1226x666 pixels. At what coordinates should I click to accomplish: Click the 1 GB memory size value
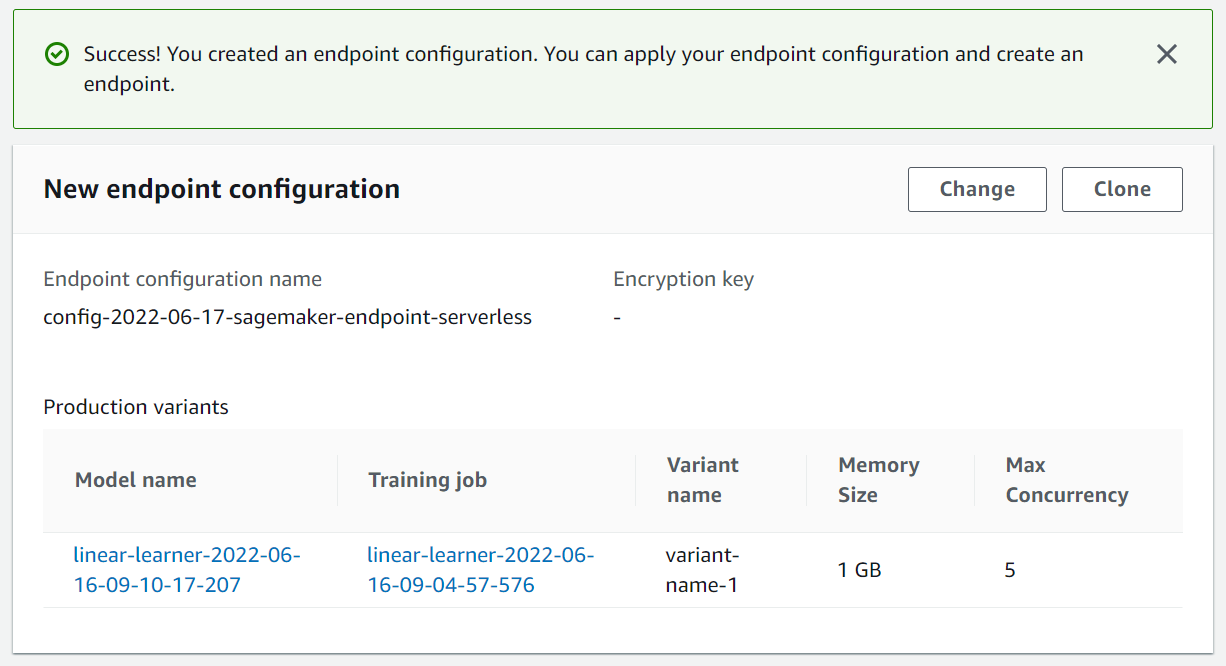[x=859, y=570]
